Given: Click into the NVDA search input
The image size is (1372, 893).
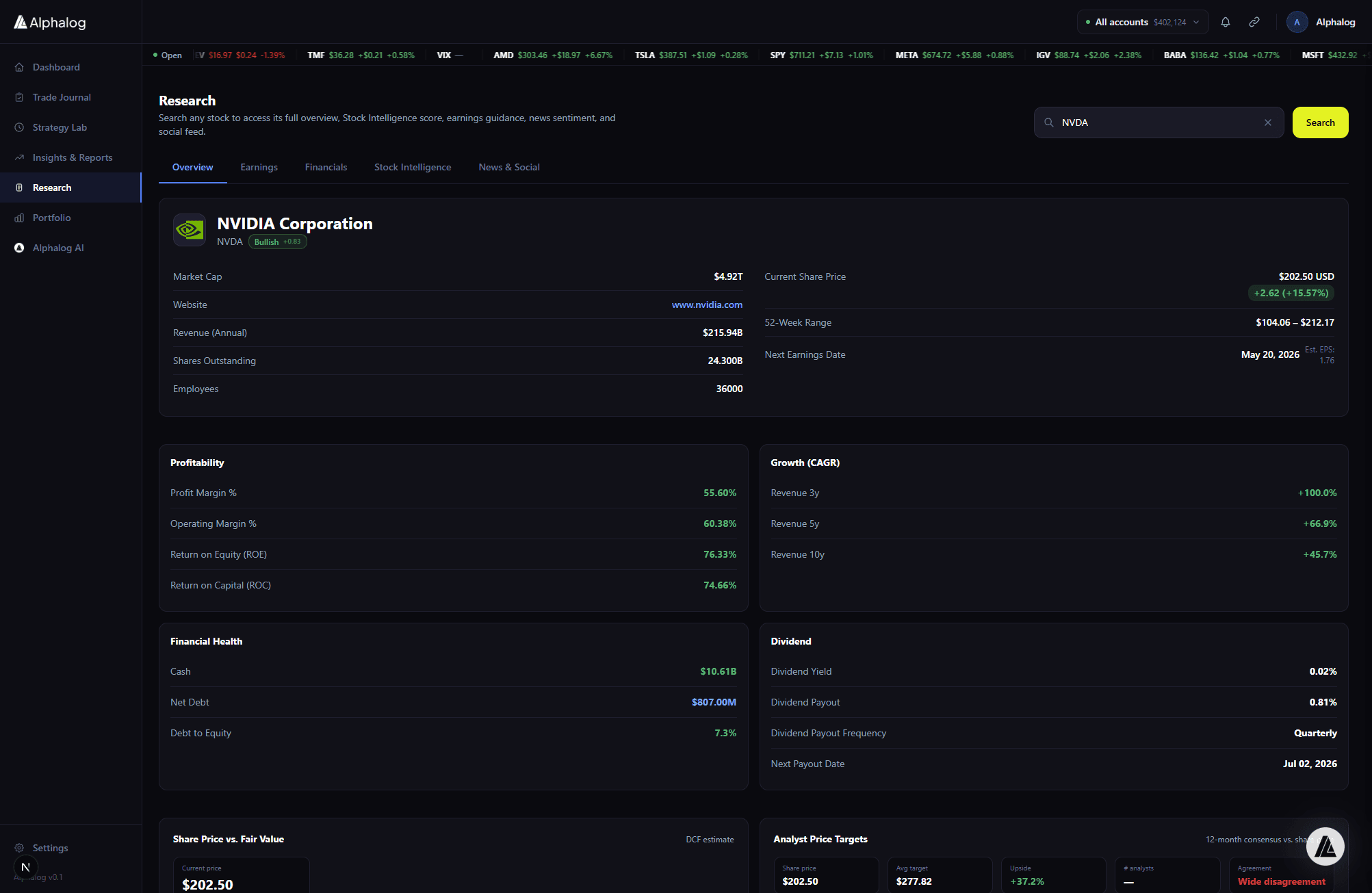Looking at the screenshot, I should [x=1159, y=122].
